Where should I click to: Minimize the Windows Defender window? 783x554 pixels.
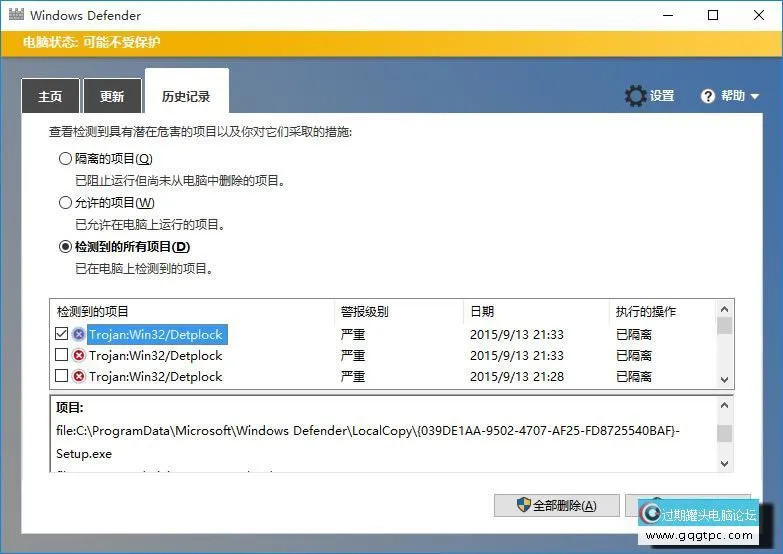[x=668, y=15]
